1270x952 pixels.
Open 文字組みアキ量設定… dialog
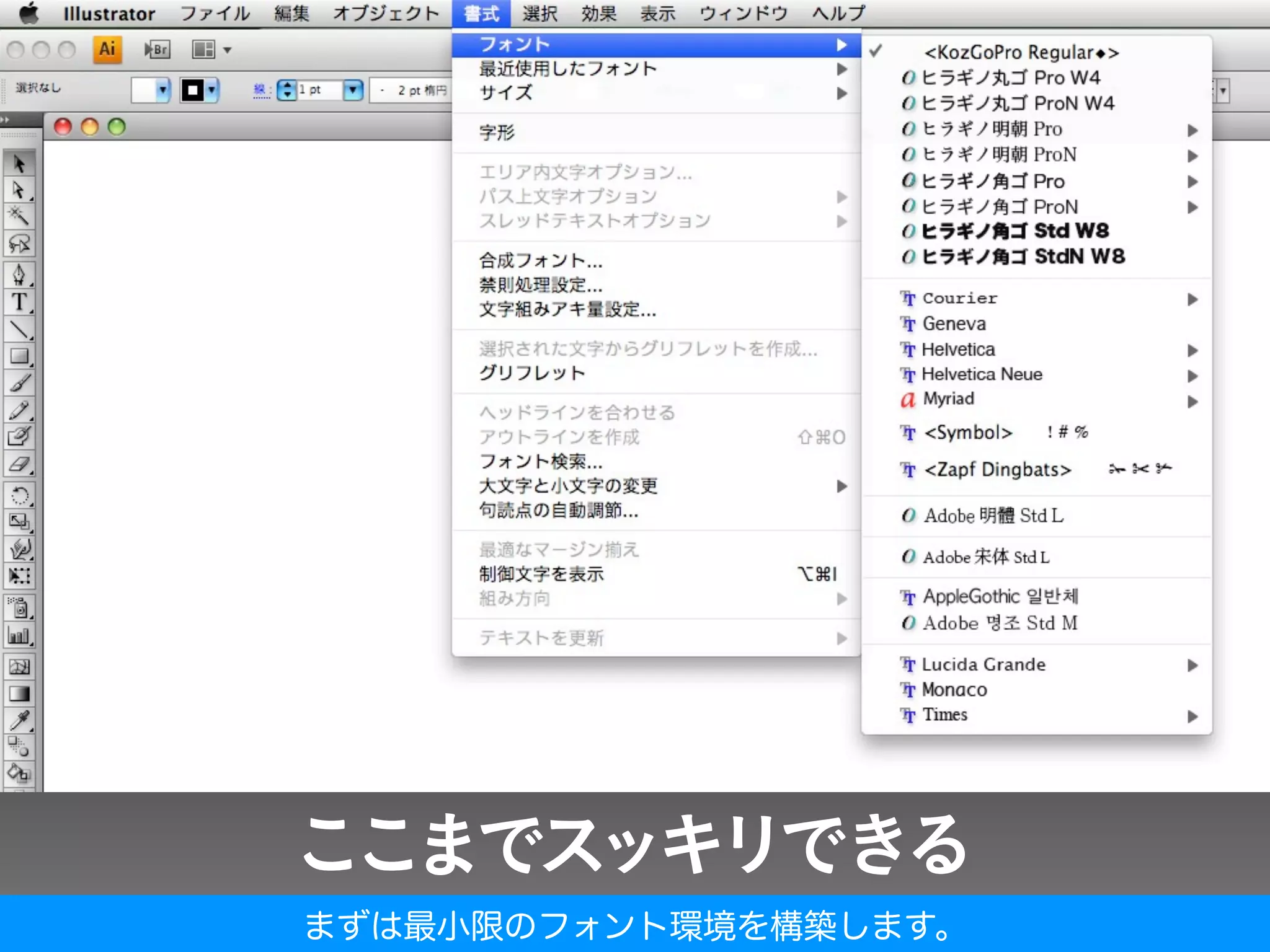pyautogui.click(x=657, y=309)
